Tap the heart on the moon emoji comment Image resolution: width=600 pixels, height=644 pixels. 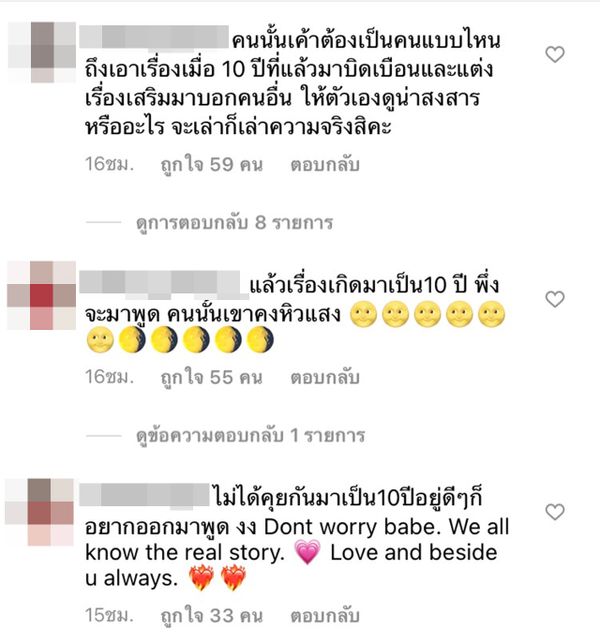[555, 299]
